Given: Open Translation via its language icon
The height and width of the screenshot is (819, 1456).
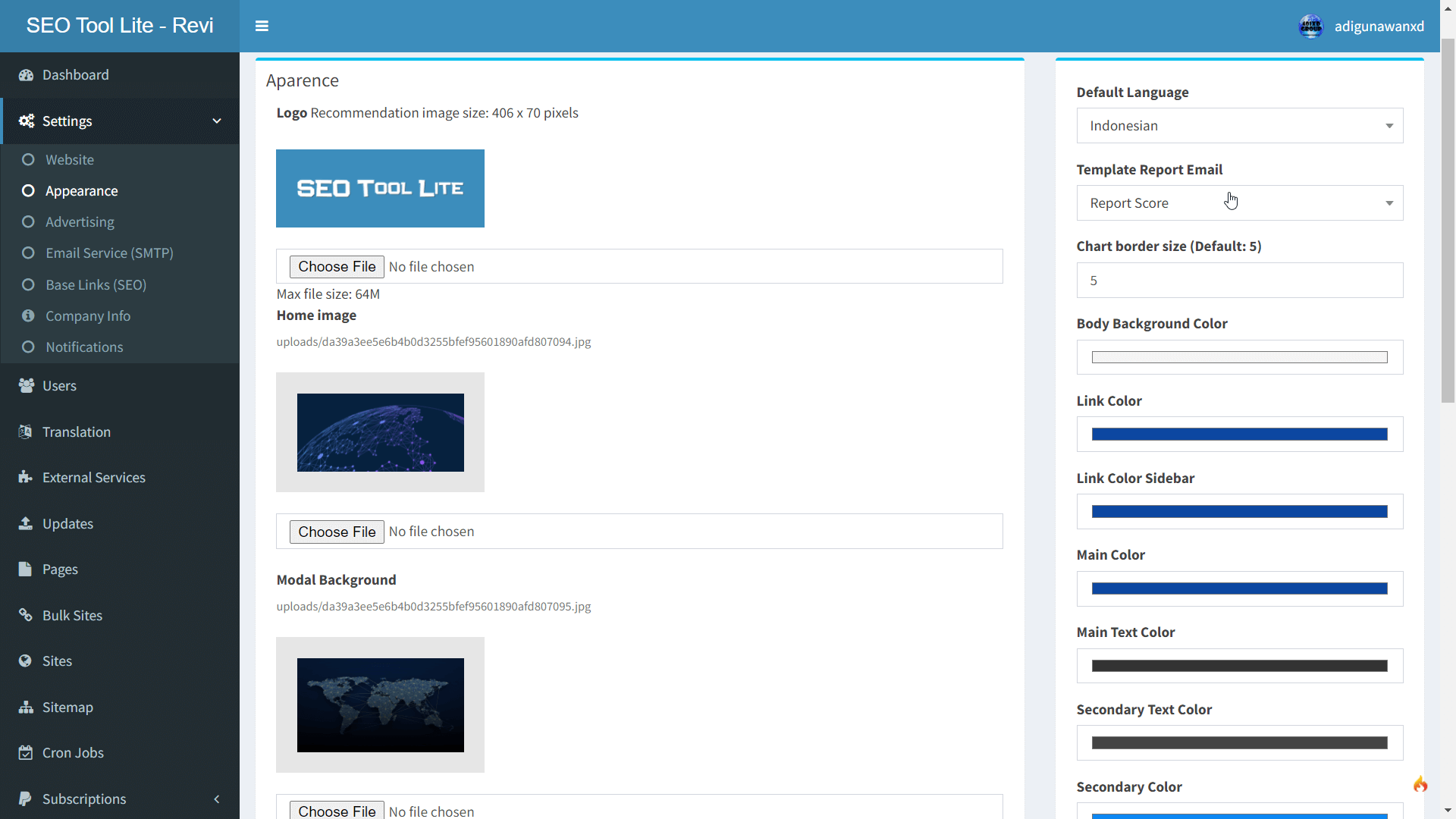Looking at the screenshot, I should (25, 431).
